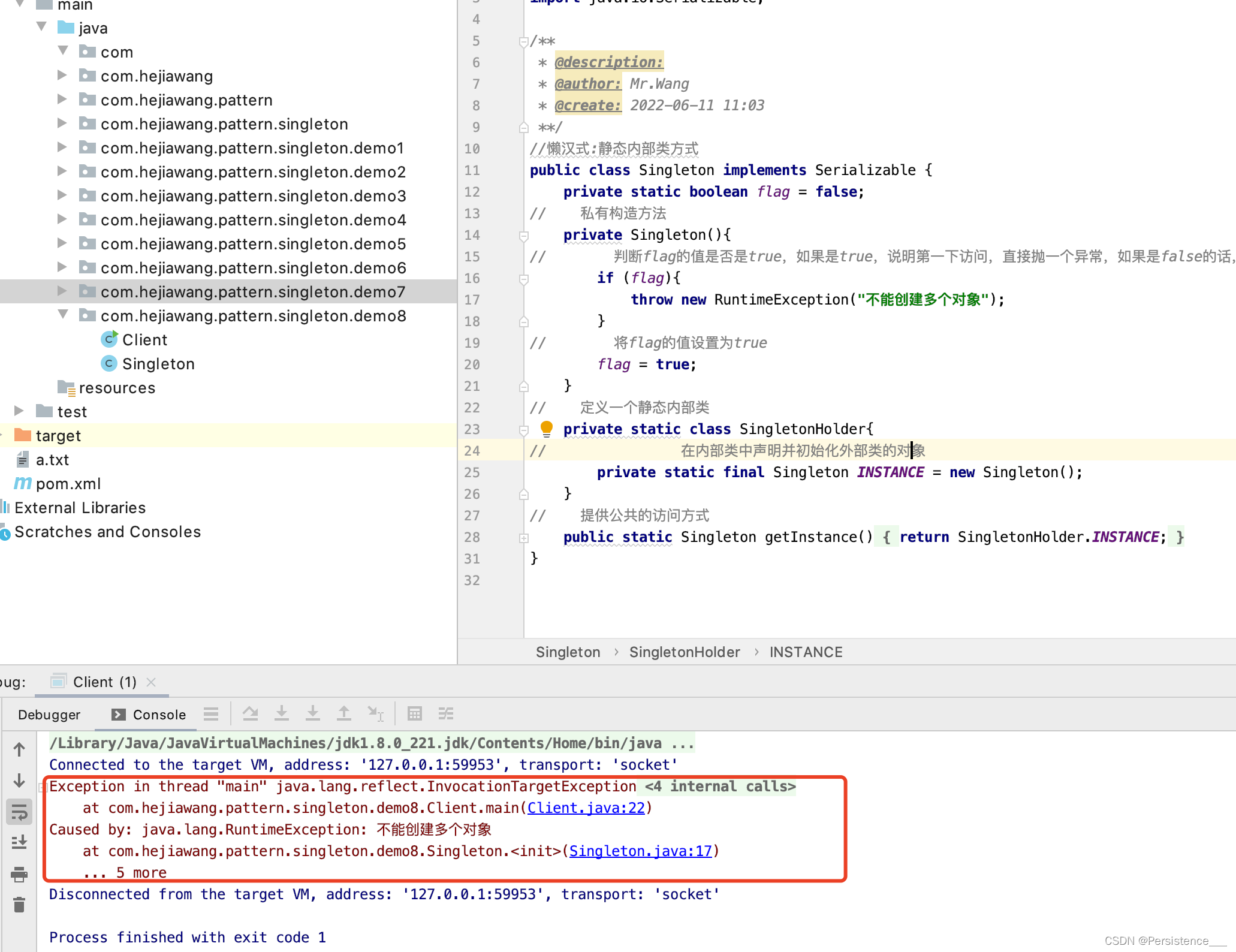Click the Step Over icon in debug toolbar
The height and width of the screenshot is (952, 1236).
[x=251, y=713]
